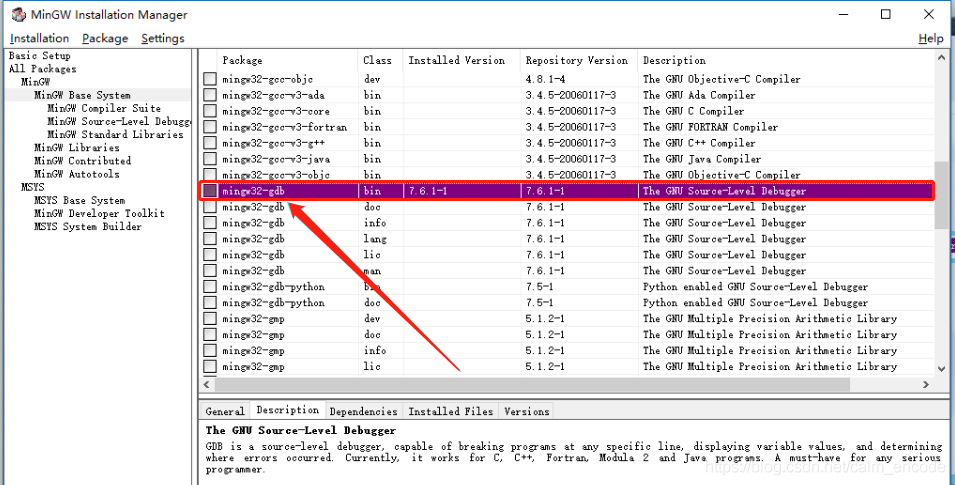Sort by the Package column header
The image size is (955, 485).
coord(287,60)
